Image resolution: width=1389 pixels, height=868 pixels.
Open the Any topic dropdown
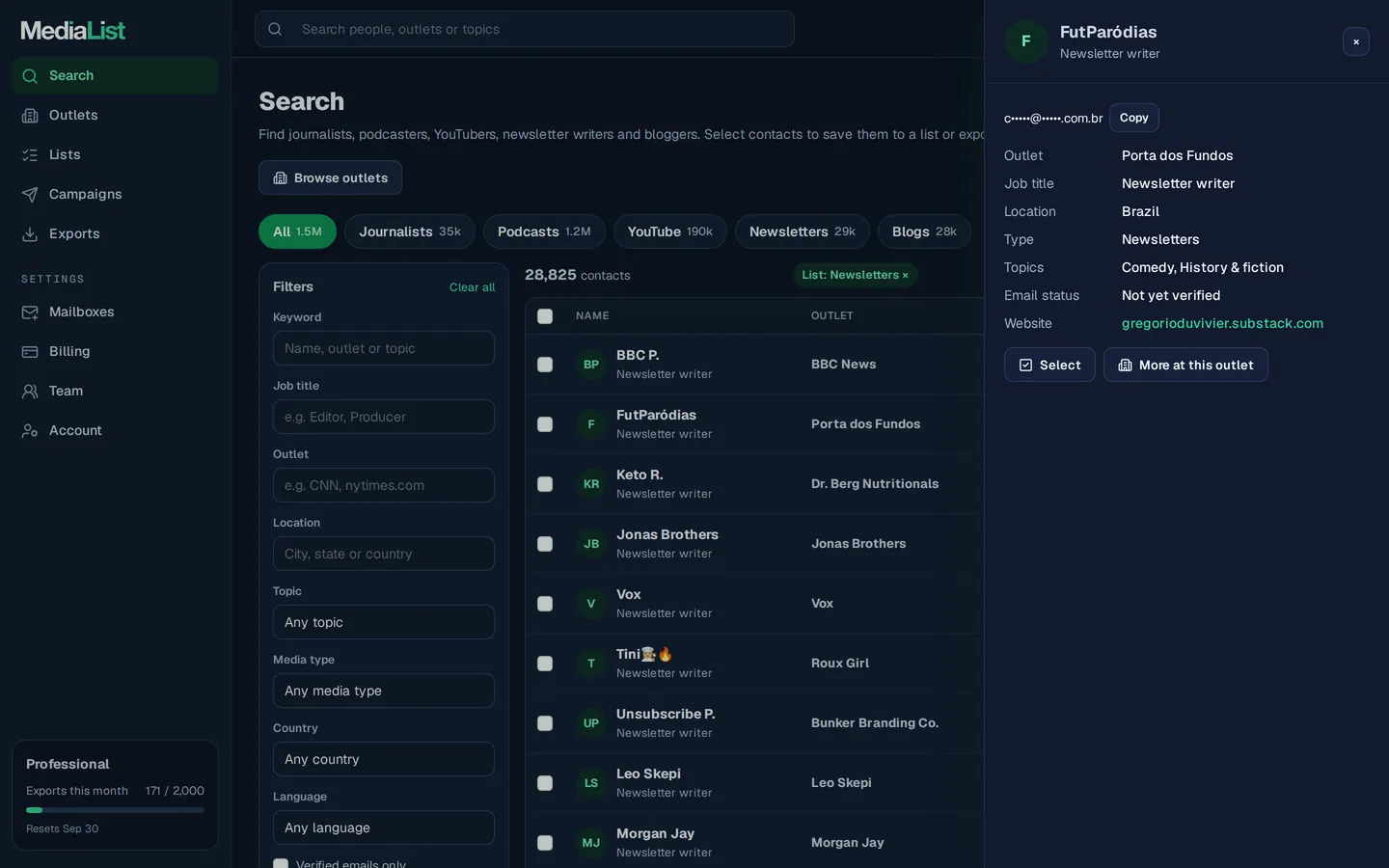pyautogui.click(x=384, y=622)
